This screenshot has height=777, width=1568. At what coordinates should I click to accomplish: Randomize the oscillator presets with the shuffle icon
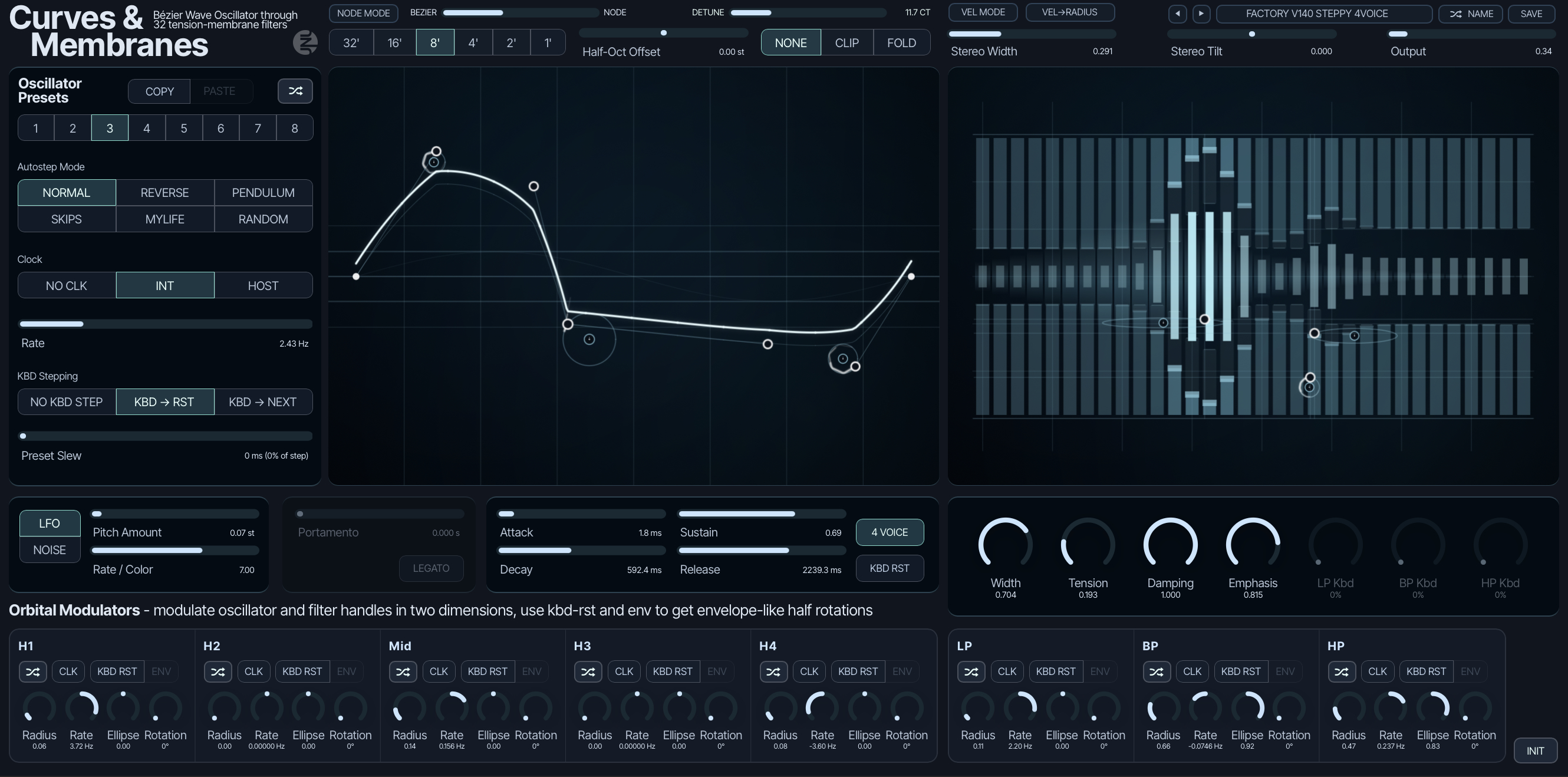[x=295, y=91]
